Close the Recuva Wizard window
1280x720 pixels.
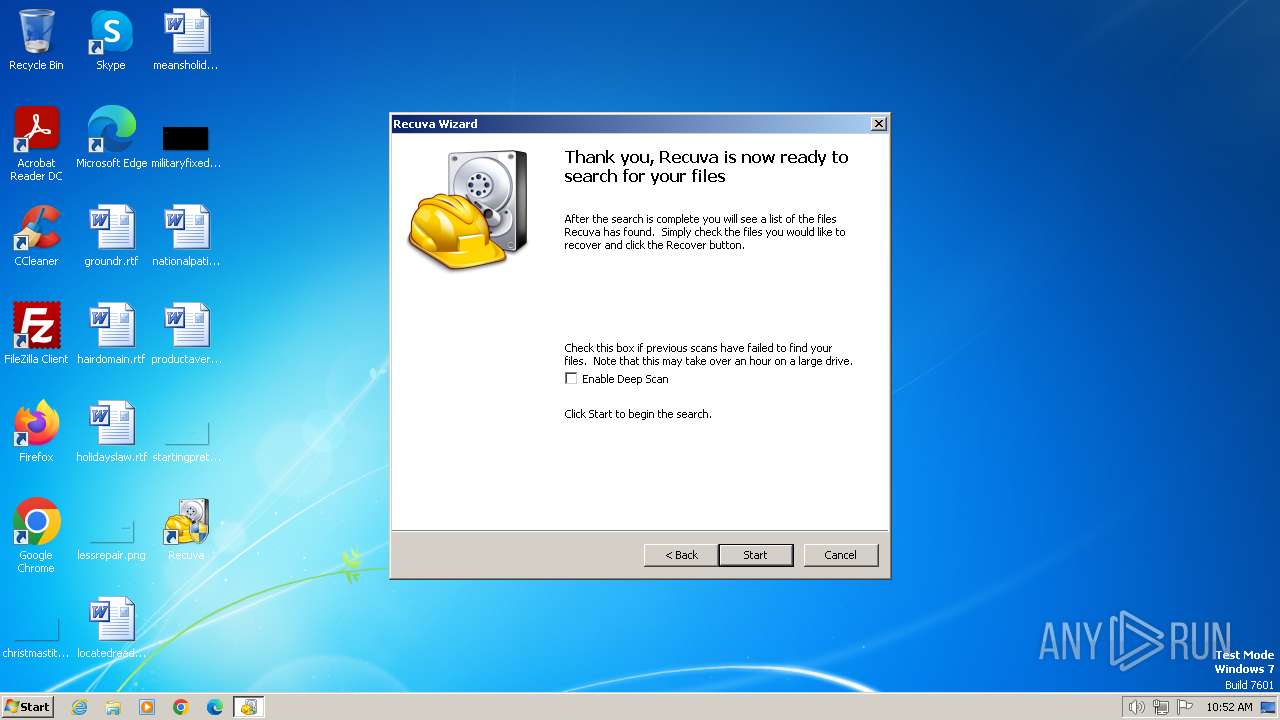click(878, 124)
